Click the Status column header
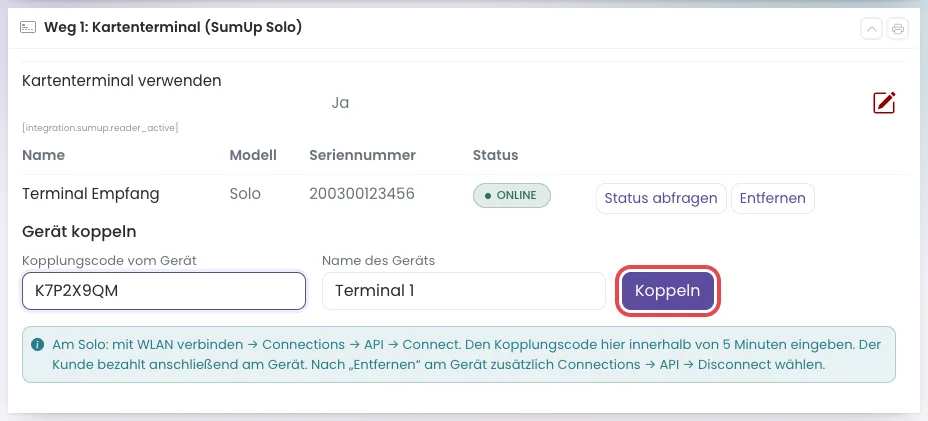The height and width of the screenshot is (421, 928). click(495, 155)
